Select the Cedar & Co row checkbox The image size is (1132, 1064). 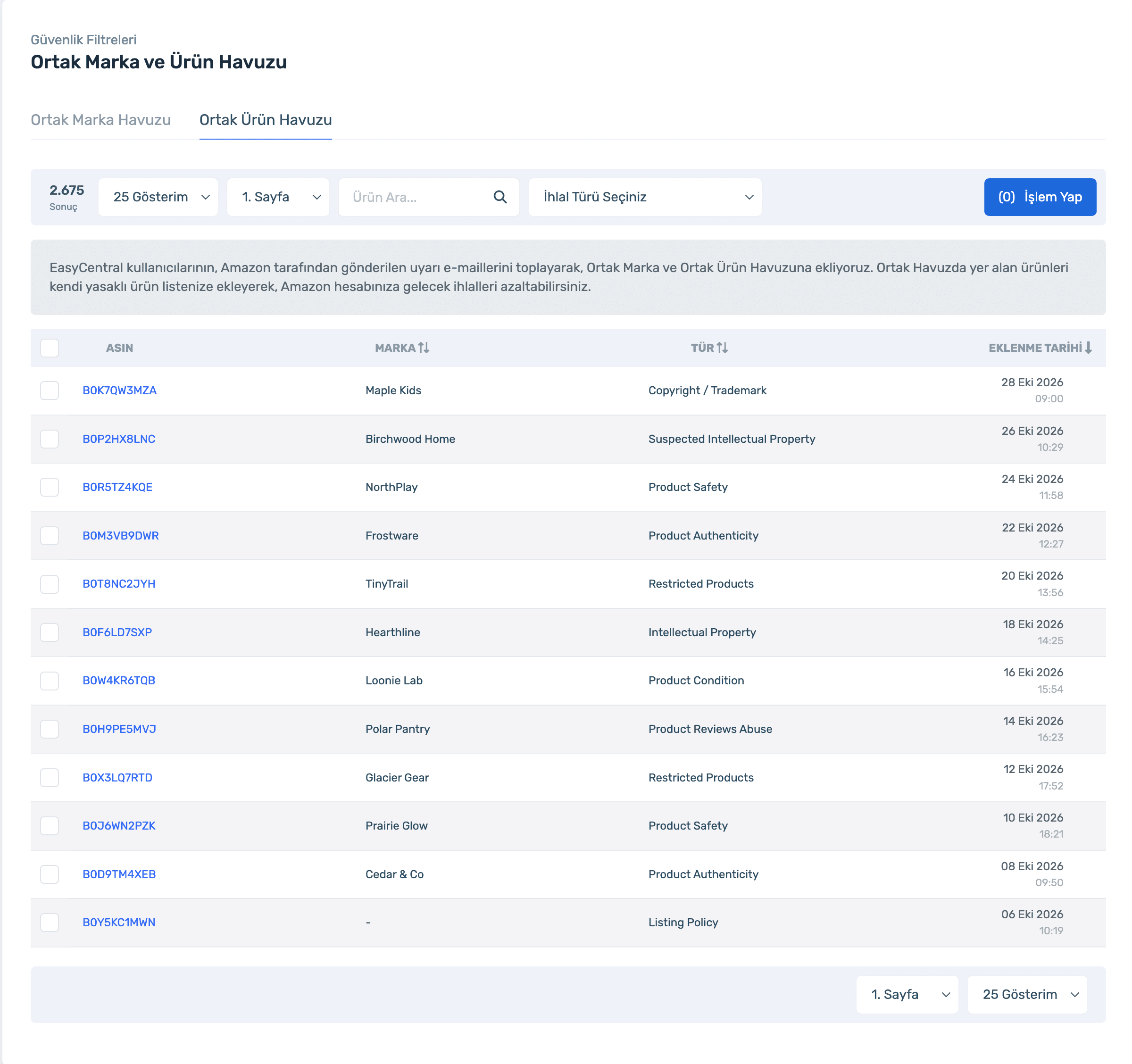50,874
